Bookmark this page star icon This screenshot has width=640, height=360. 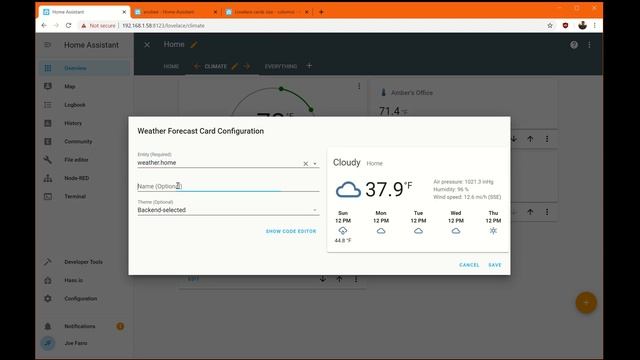coord(550,25)
